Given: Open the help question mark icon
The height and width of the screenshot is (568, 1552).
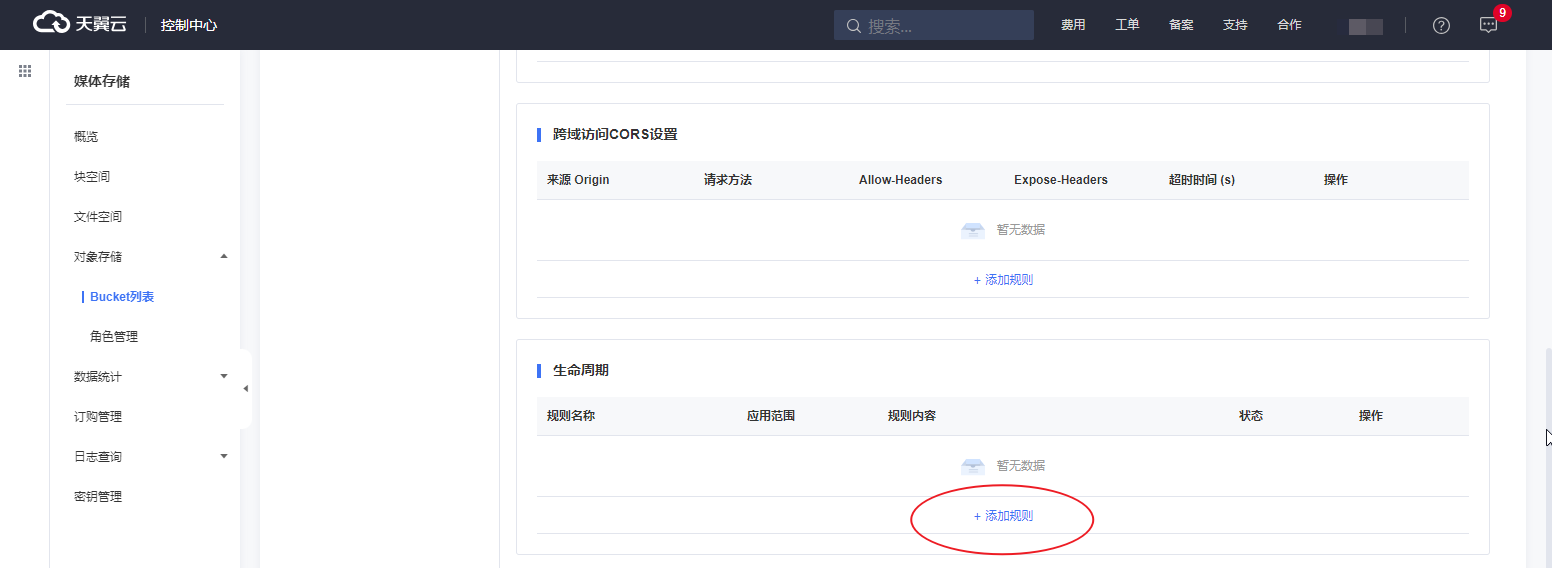Looking at the screenshot, I should 1441,25.
